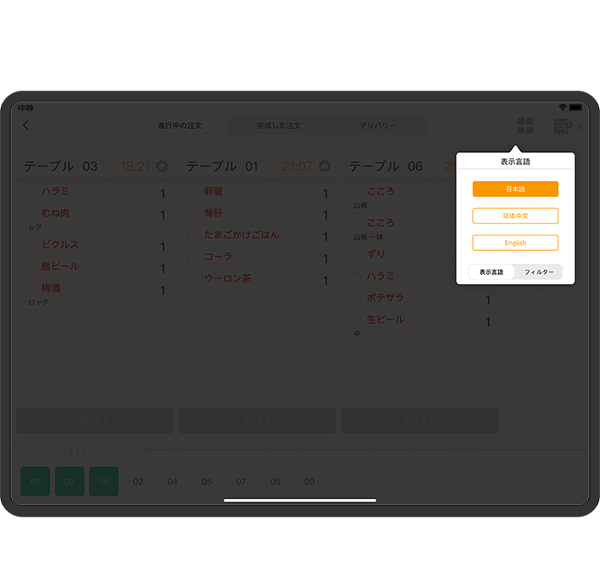Check off 生ビール item

pyautogui.click(x=355, y=321)
